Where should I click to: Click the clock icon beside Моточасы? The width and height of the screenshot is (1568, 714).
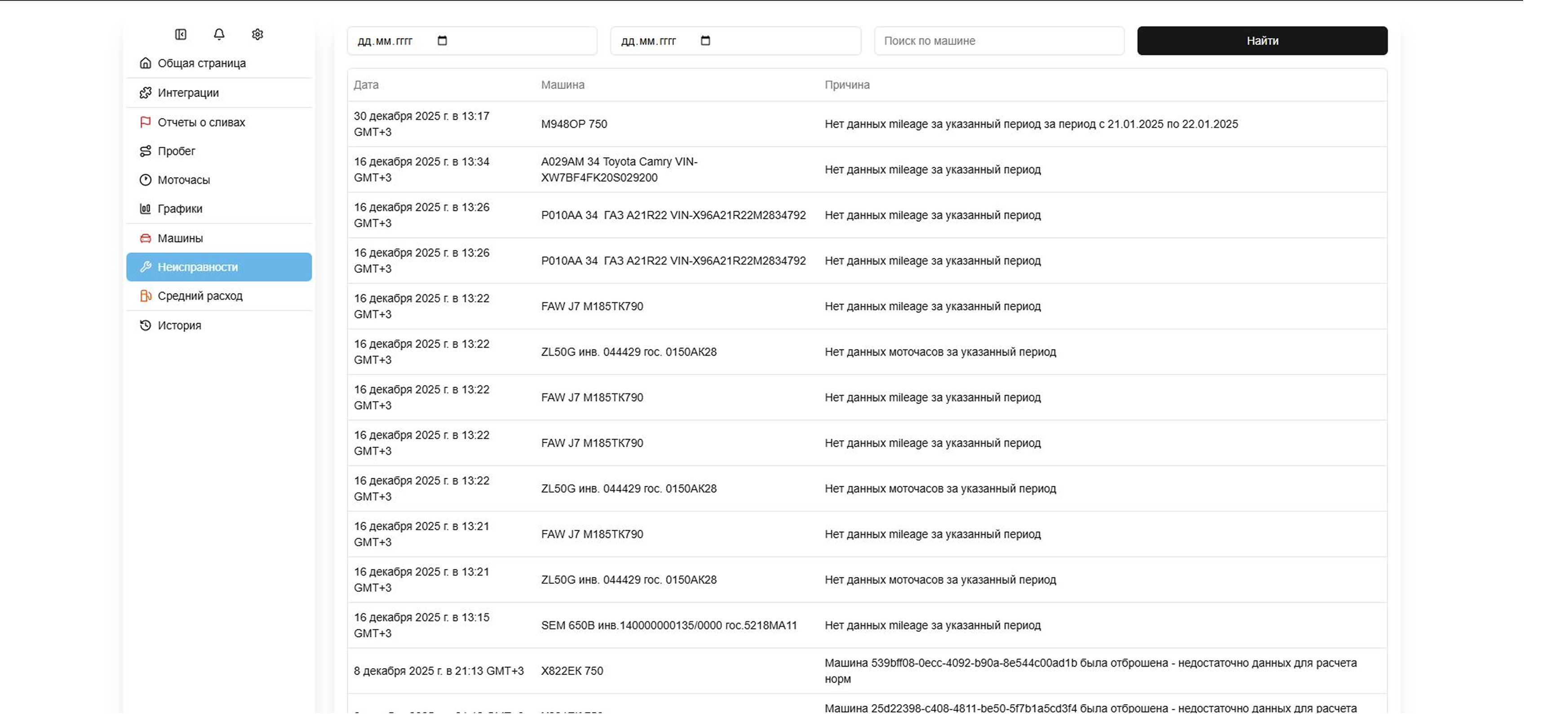pos(146,180)
